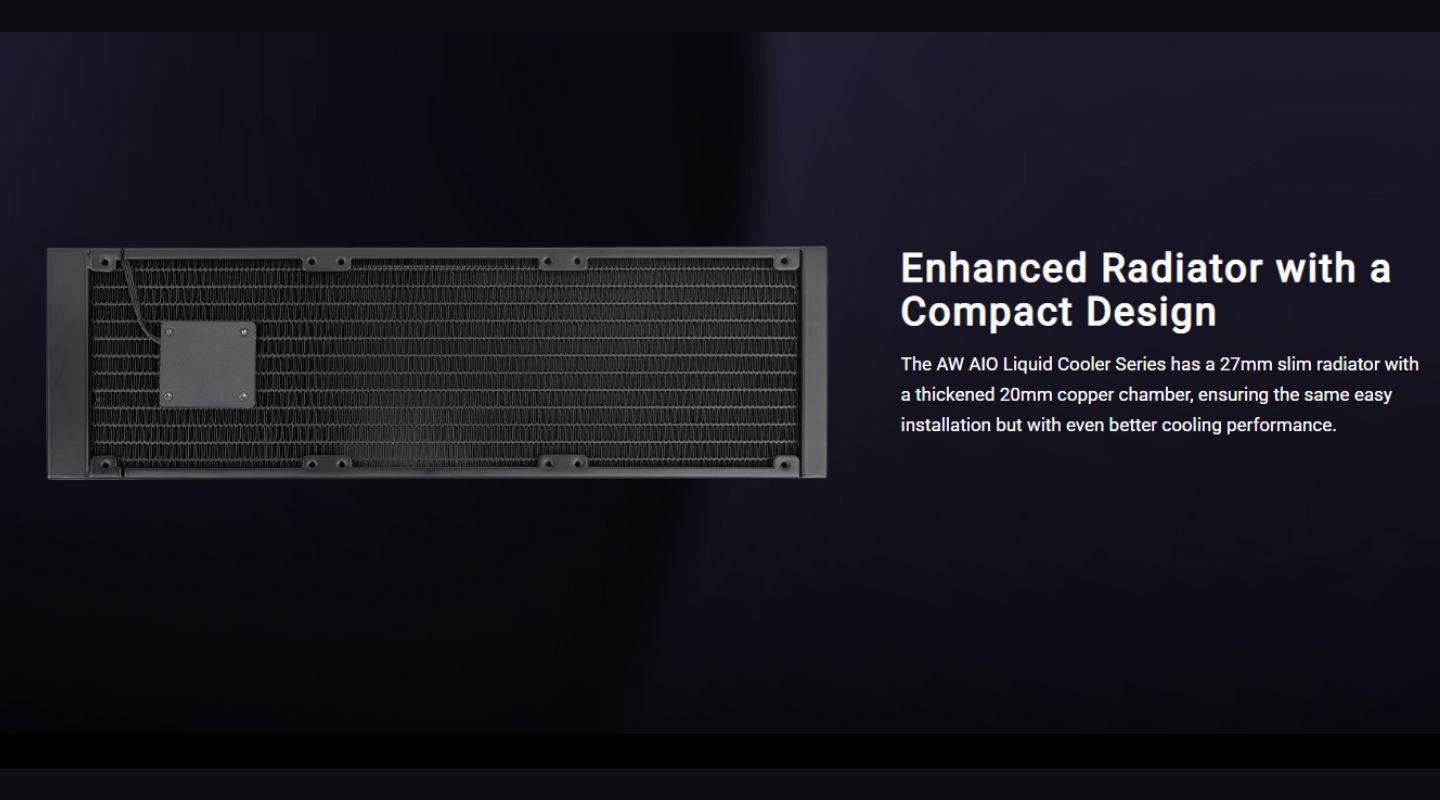Click the bottom-left corner mounting hole of radiator
Image resolution: width=1440 pixels, height=800 pixels.
point(103,464)
